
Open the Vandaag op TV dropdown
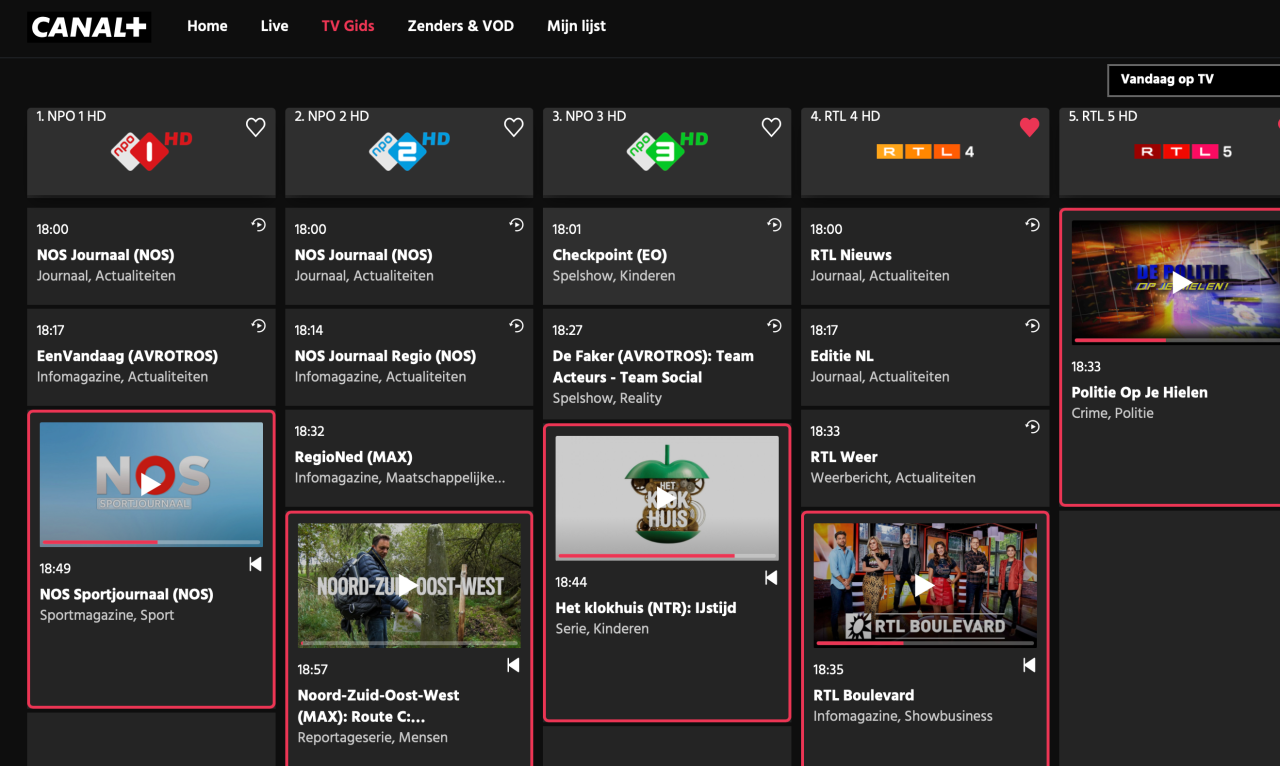click(1194, 80)
